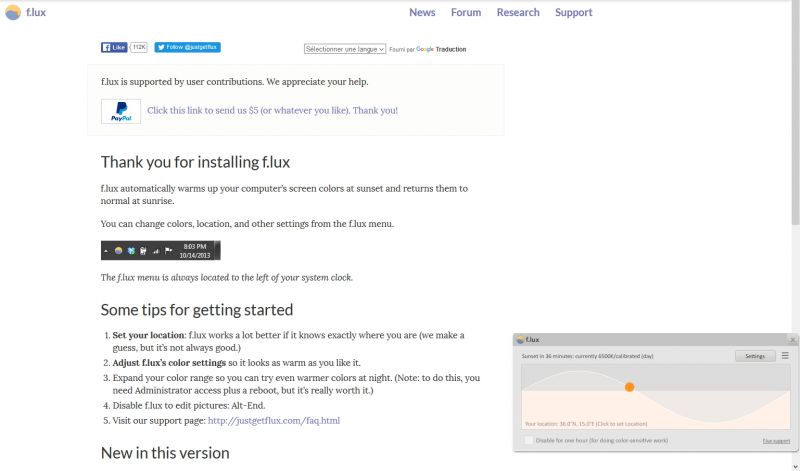Viewport: 800px width, 471px height.
Task: Click the 'Adjust f.lux's color settings' tip
Action: tap(236, 363)
